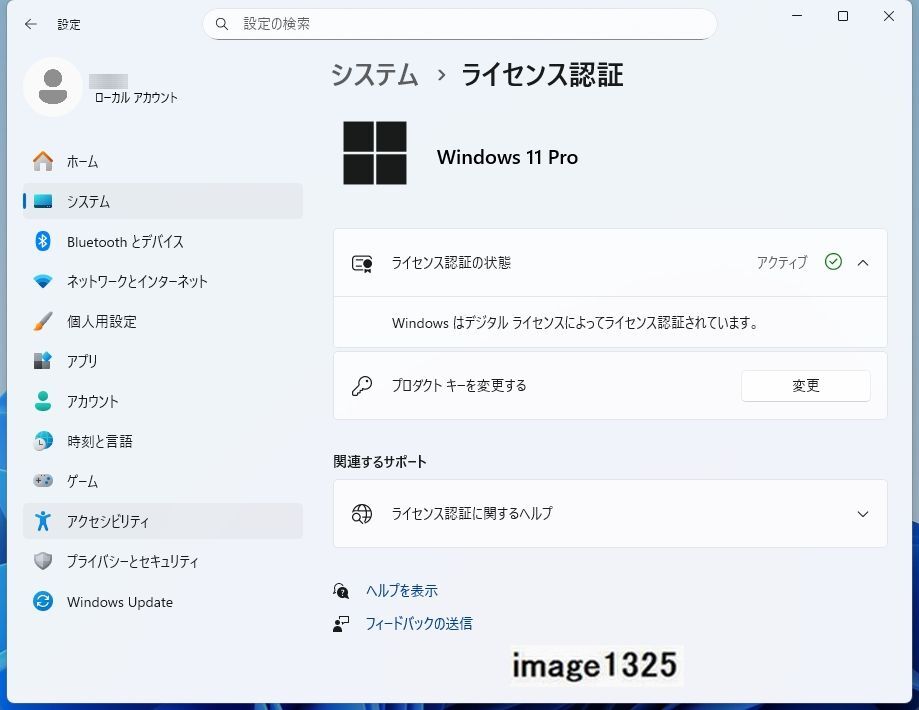The width and height of the screenshot is (919, 710).
Task: Open Windows Update page
Action: [163, 602]
